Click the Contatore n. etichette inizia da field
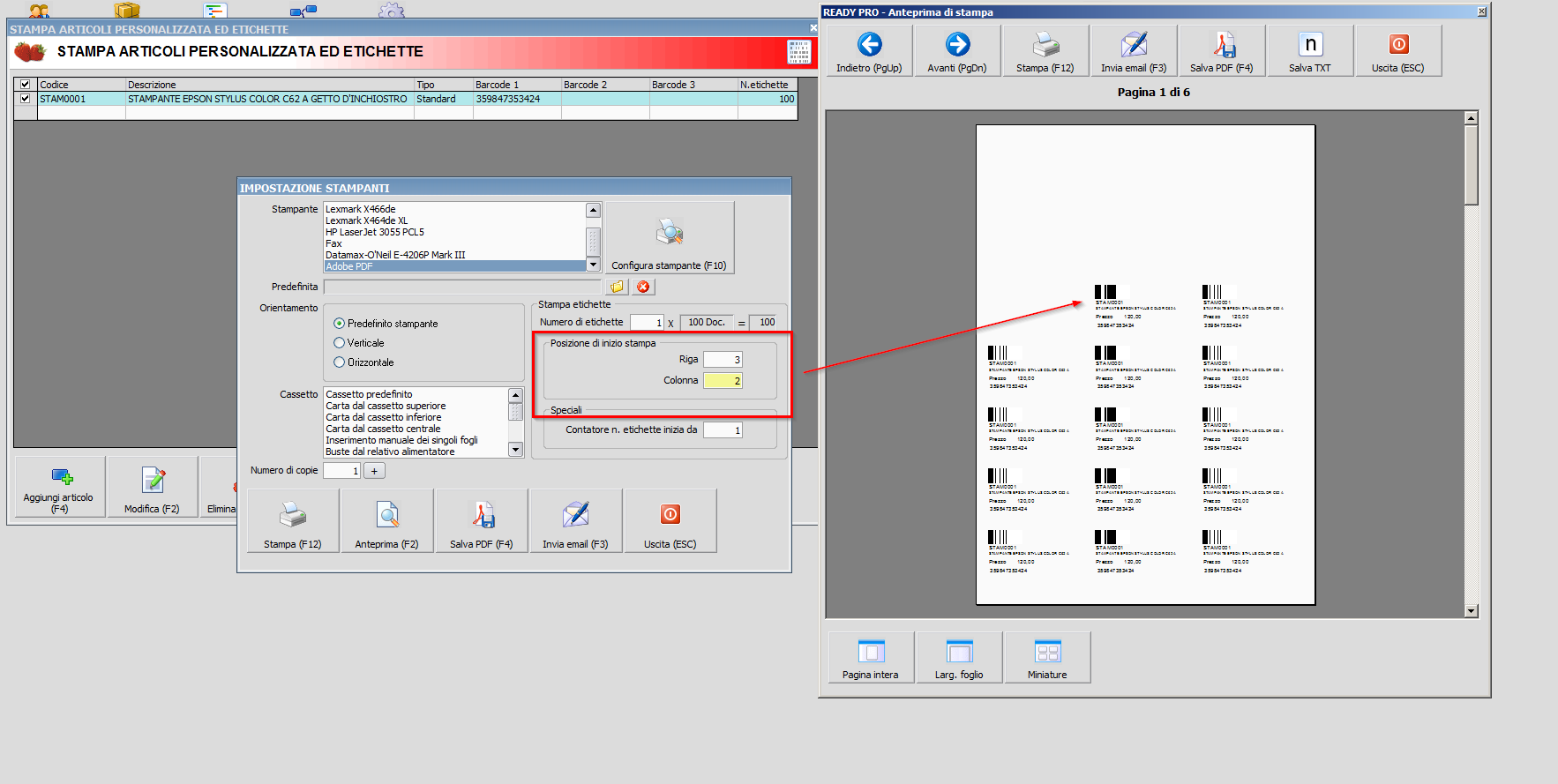Image resolution: width=1558 pixels, height=784 pixels. pos(723,430)
